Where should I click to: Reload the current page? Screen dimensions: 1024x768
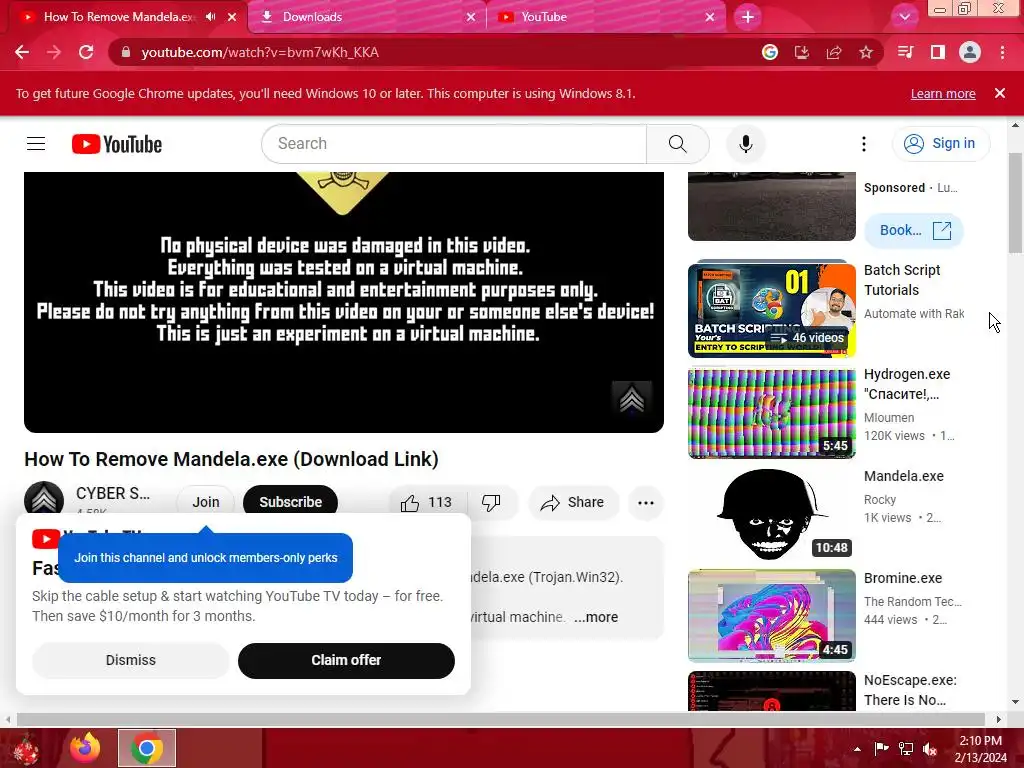86,52
